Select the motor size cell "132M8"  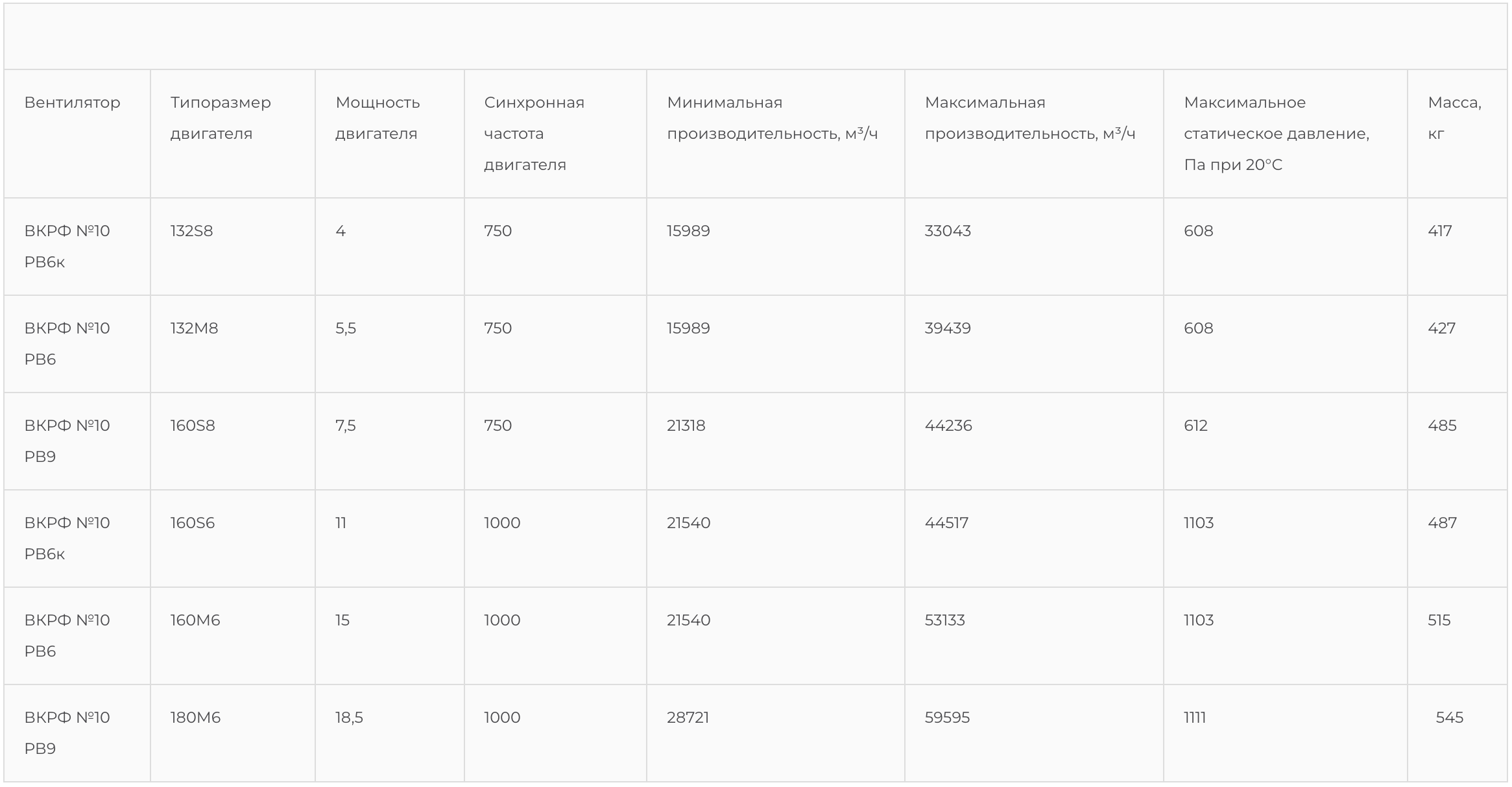pos(194,328)
